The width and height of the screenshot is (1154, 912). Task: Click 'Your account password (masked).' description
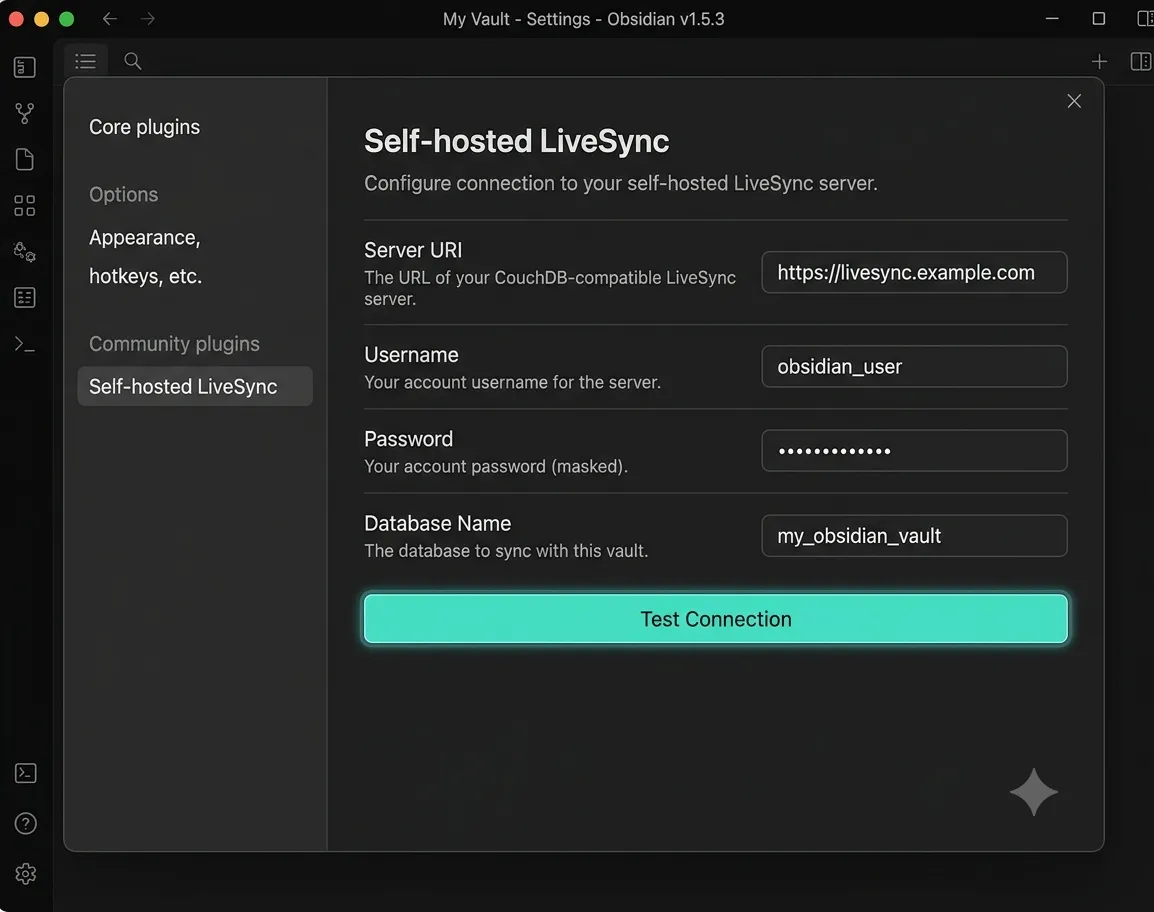tap(496, 467)
